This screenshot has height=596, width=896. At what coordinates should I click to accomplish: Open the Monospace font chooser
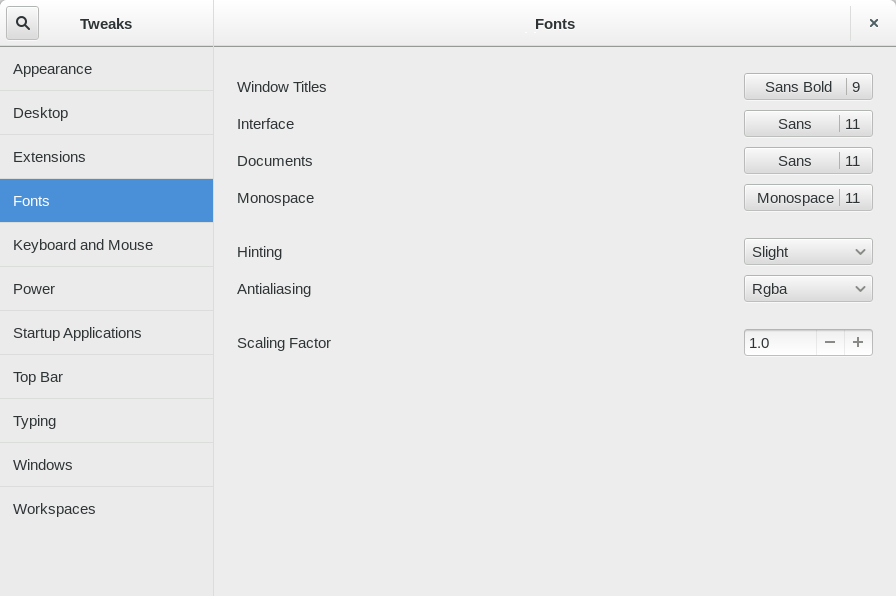[808, 198]
